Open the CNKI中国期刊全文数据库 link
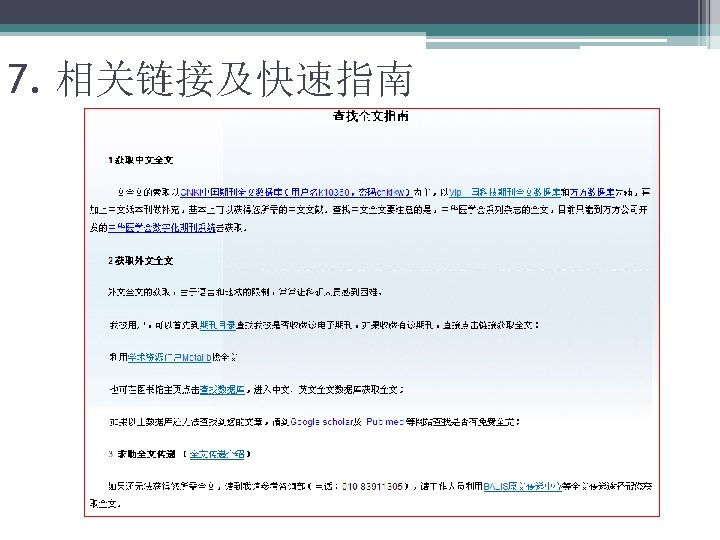 click(296, 192)
